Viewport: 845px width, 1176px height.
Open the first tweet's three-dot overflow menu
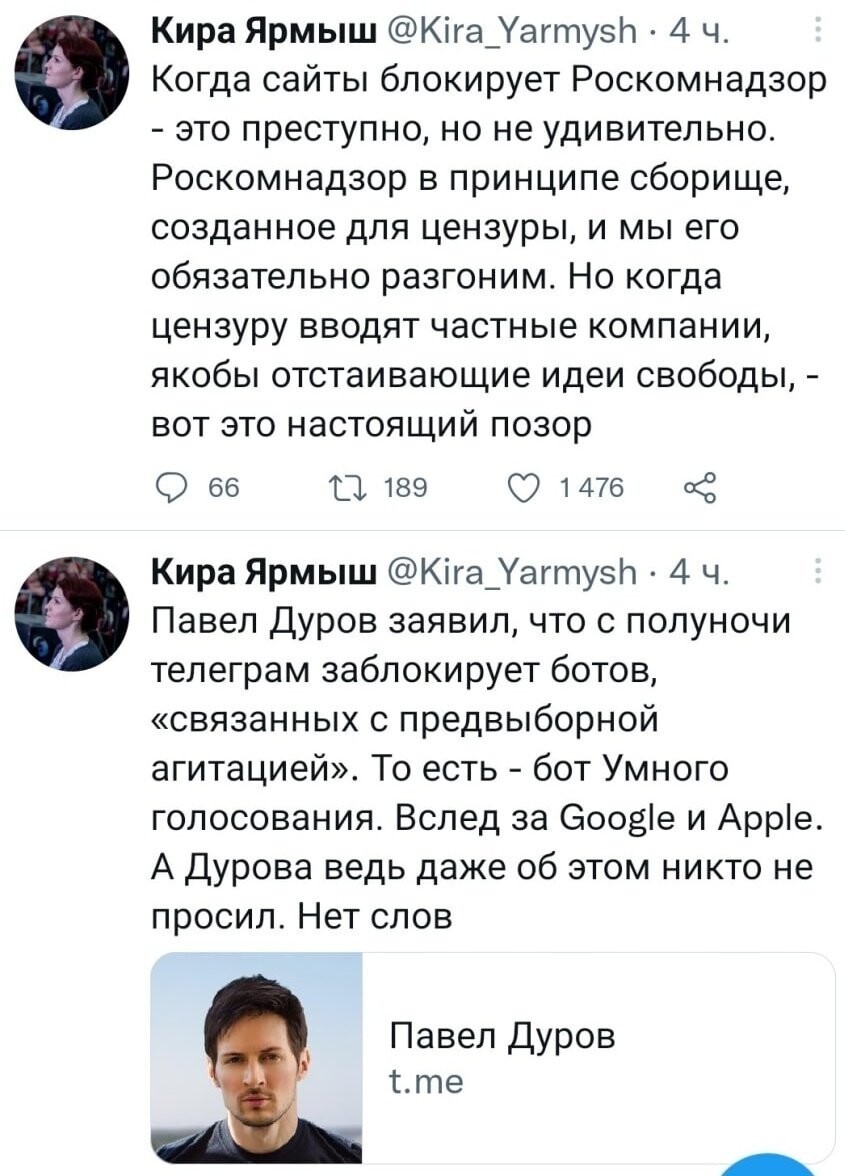point(818,30)
